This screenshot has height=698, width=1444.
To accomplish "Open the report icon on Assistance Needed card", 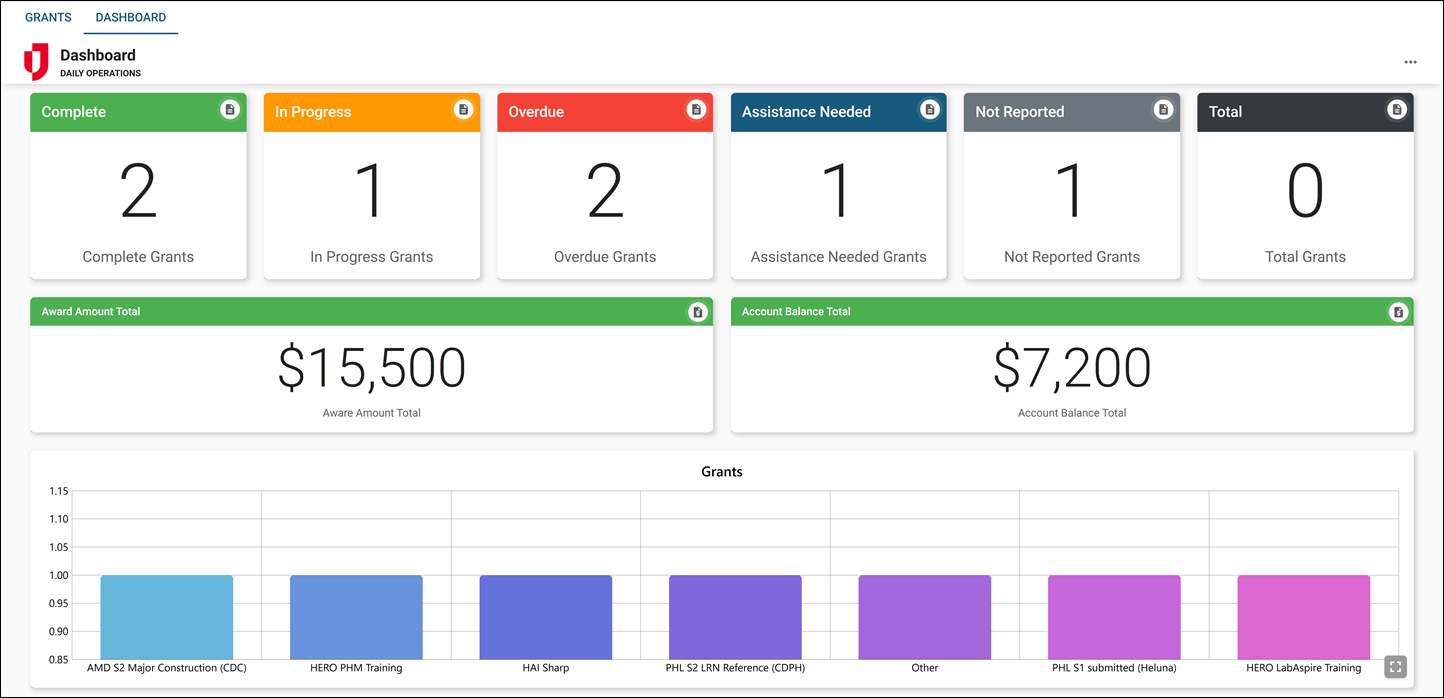I will tap(930, 111).
